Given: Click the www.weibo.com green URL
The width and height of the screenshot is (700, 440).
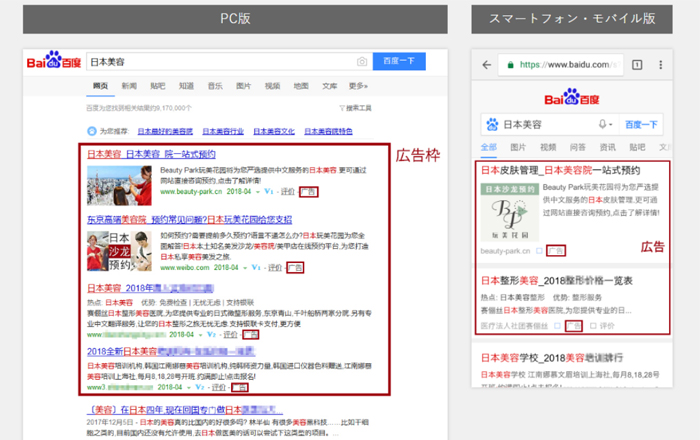Looking at the screenshot, I should (x=185, y=268).
